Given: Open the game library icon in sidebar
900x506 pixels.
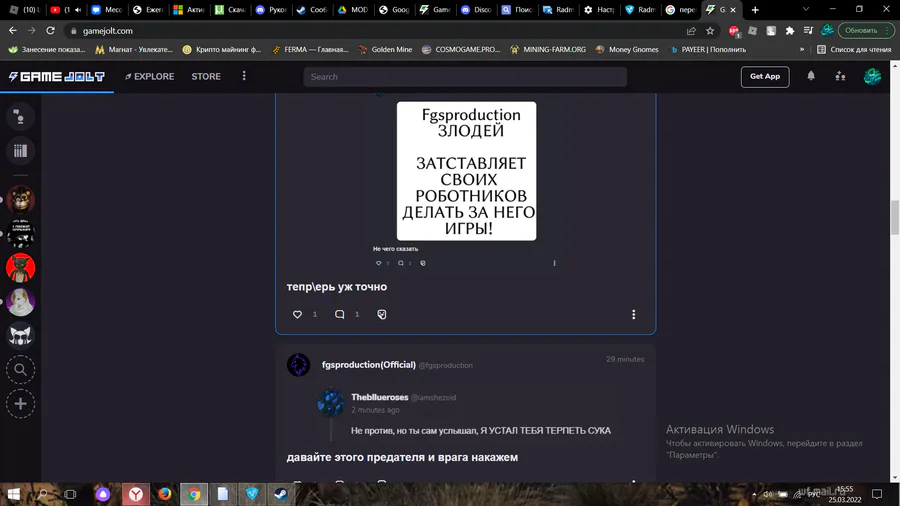Looking at the screenshot, I should pyautogui.click(x=20, y=151).
